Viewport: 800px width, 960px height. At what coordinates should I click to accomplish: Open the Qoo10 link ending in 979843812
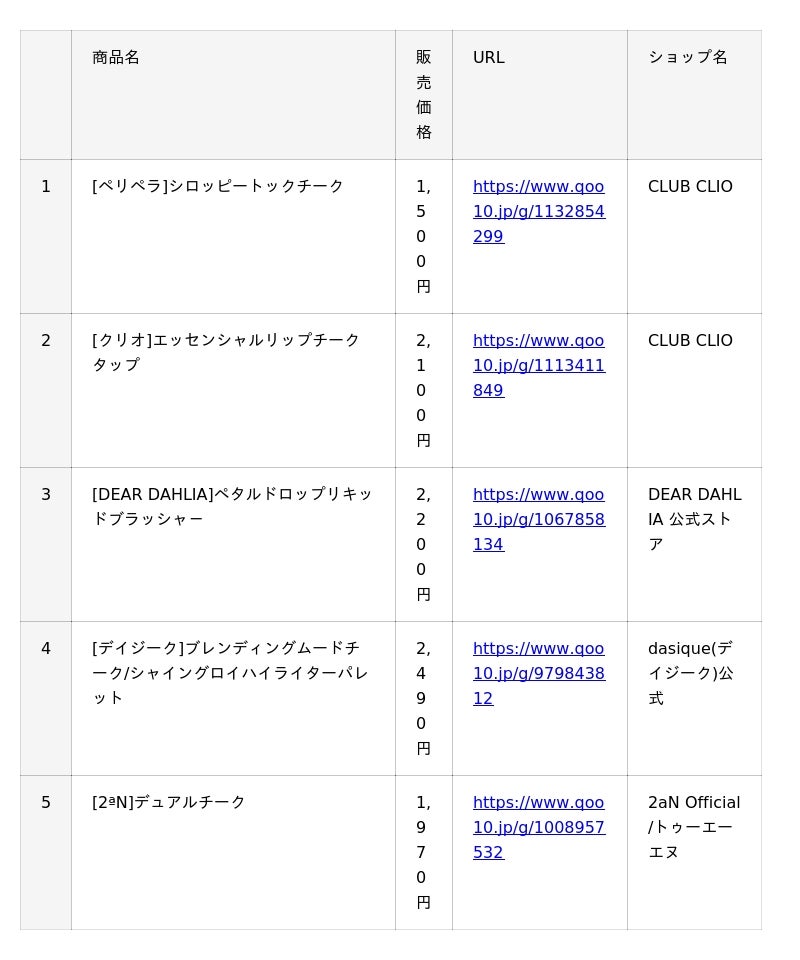click(x=538, y=673)
